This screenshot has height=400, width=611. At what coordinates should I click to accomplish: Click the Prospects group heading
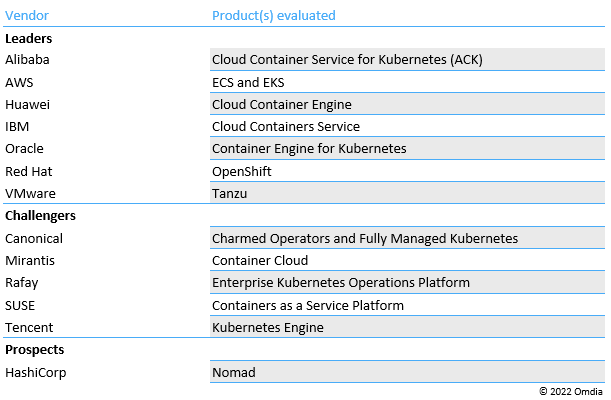click(x=34, y=350)
